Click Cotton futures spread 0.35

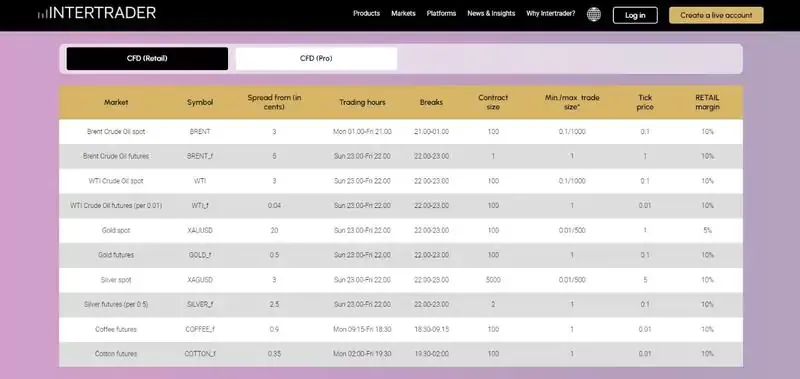pyautogui.click(x=274, y=354)
